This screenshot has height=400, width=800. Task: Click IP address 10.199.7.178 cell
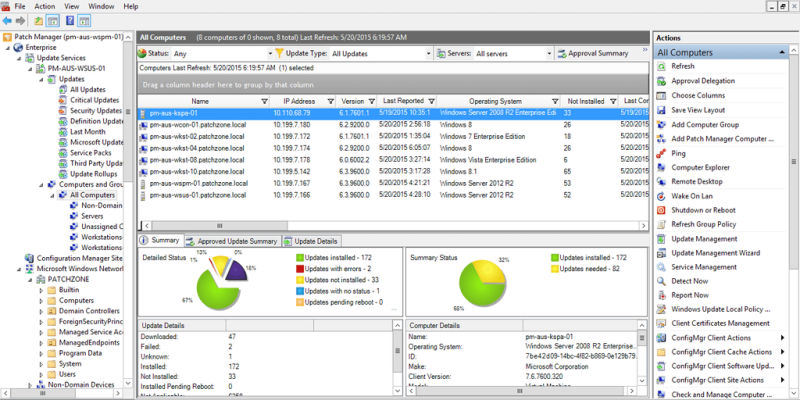coord(291,160)
